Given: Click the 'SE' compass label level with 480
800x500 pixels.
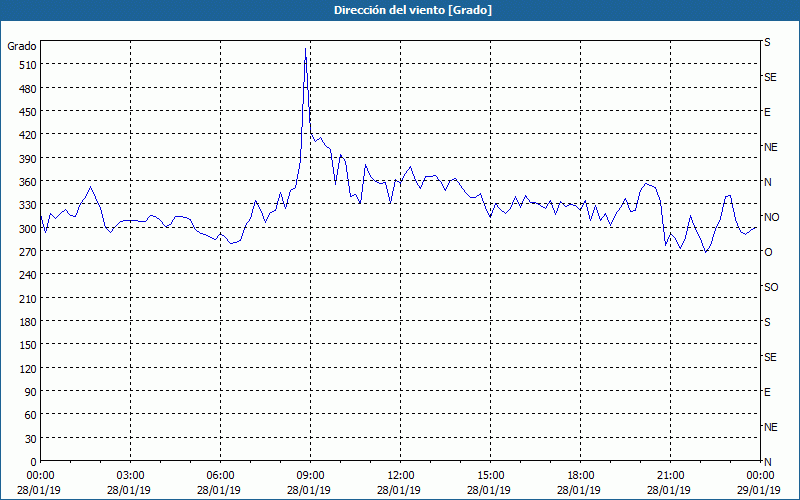Looking at the screenshot, I should click(770, 77).
